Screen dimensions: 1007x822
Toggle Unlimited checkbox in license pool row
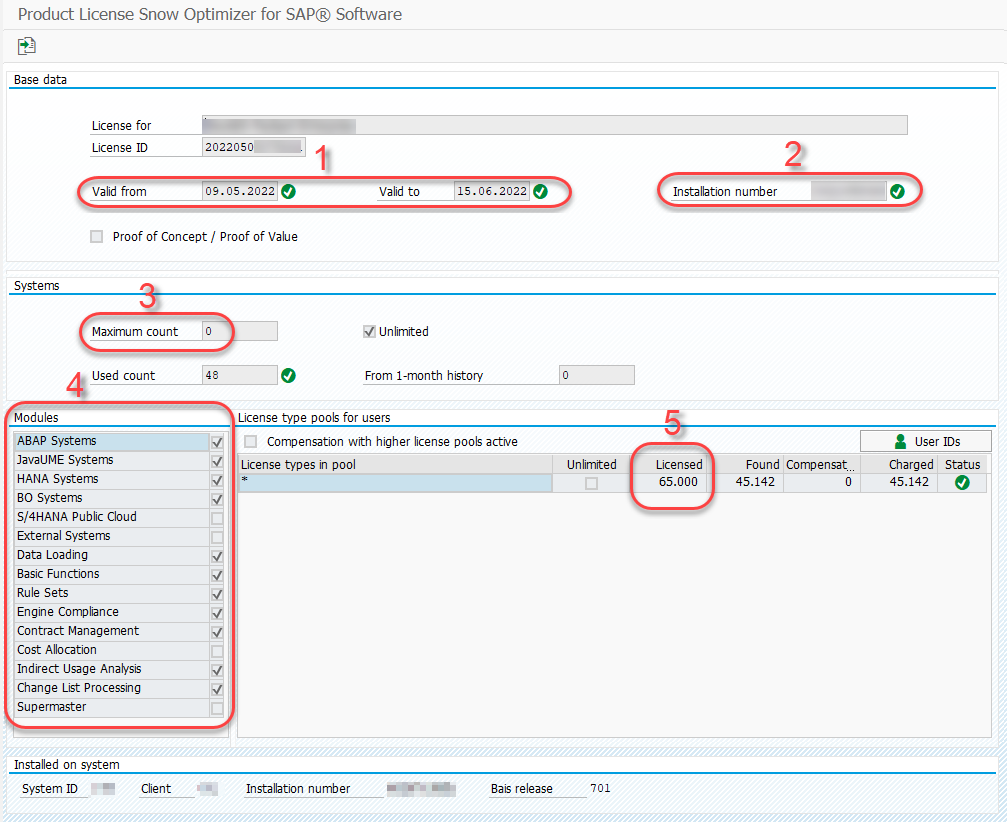tap(591, 483)
